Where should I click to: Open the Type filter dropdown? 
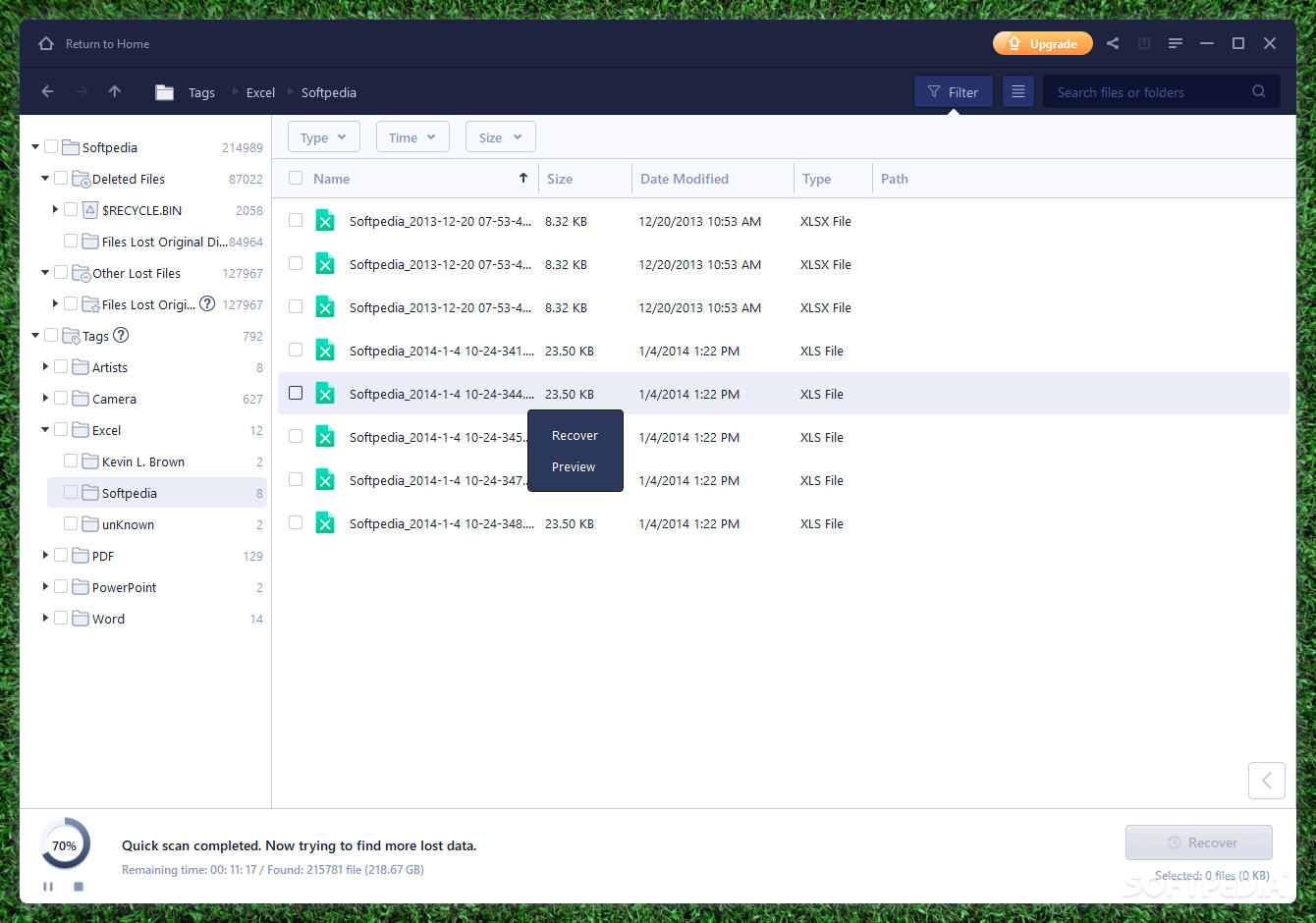pyautogui.click(x=323, y=137)
